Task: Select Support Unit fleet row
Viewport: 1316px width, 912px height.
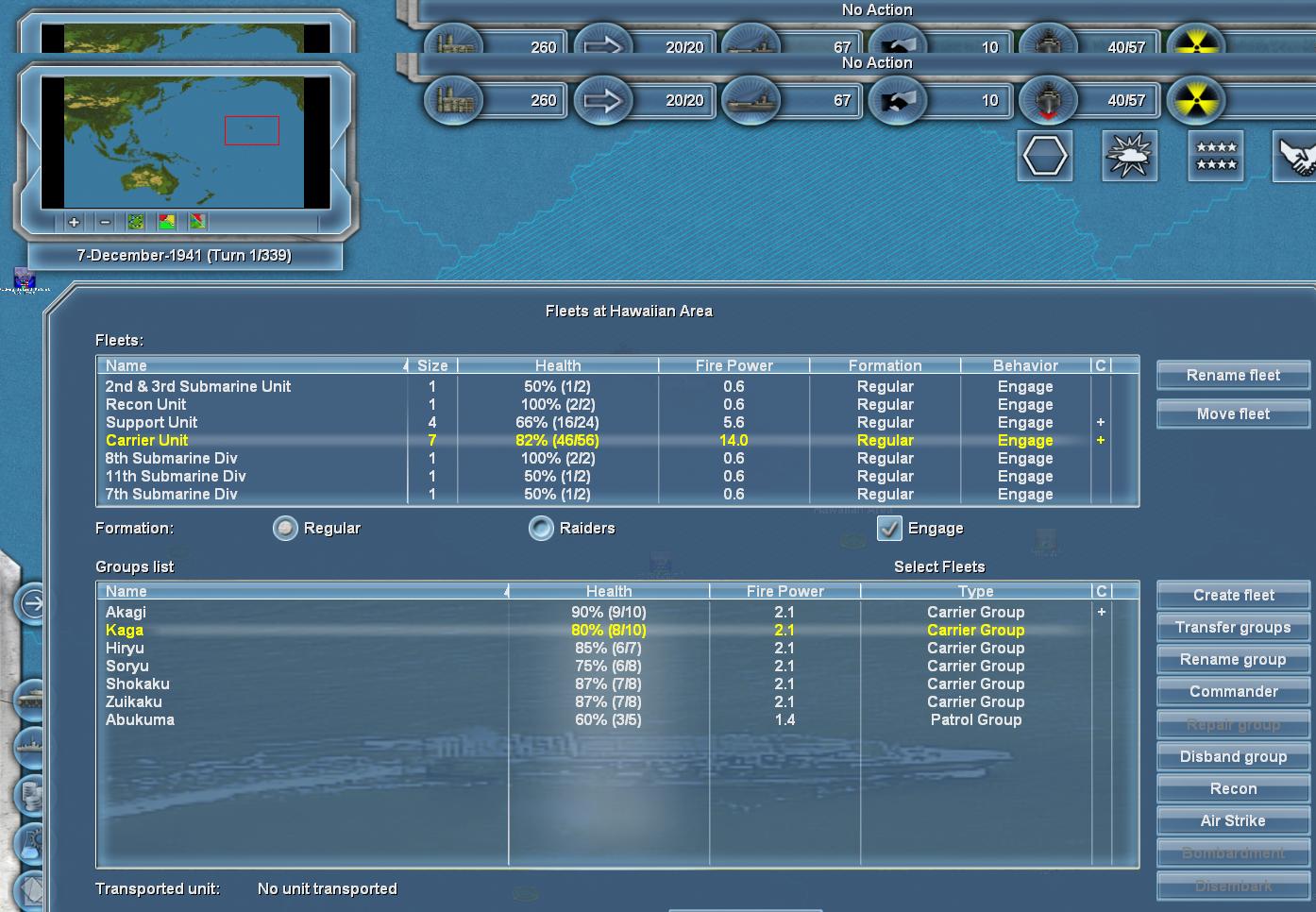Action: (617, 422)
